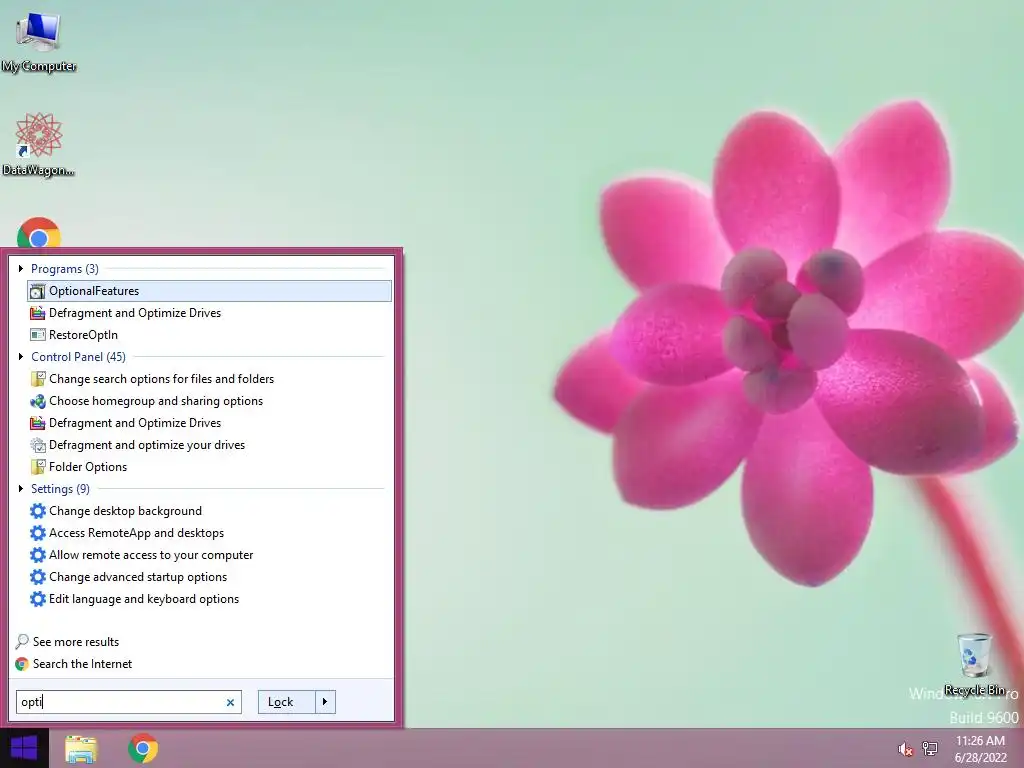Click the Programs (3) header label
Screen dimensions: 1024x768
point(65,268)
